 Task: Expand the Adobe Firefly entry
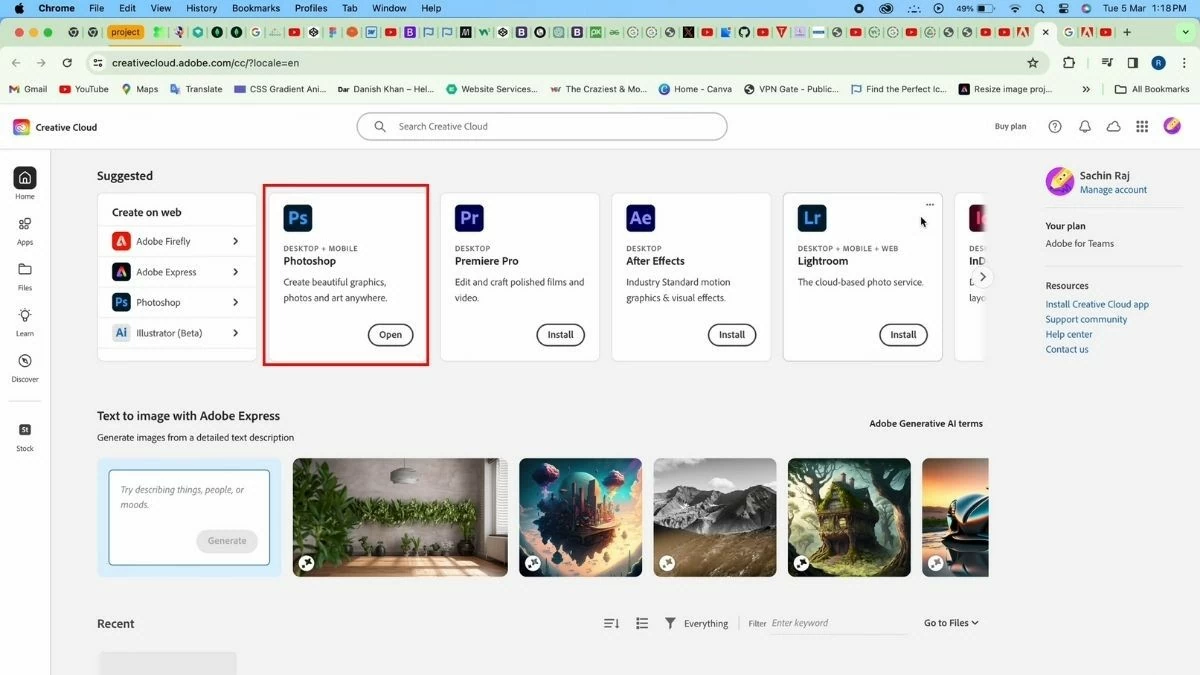point(177,241)
